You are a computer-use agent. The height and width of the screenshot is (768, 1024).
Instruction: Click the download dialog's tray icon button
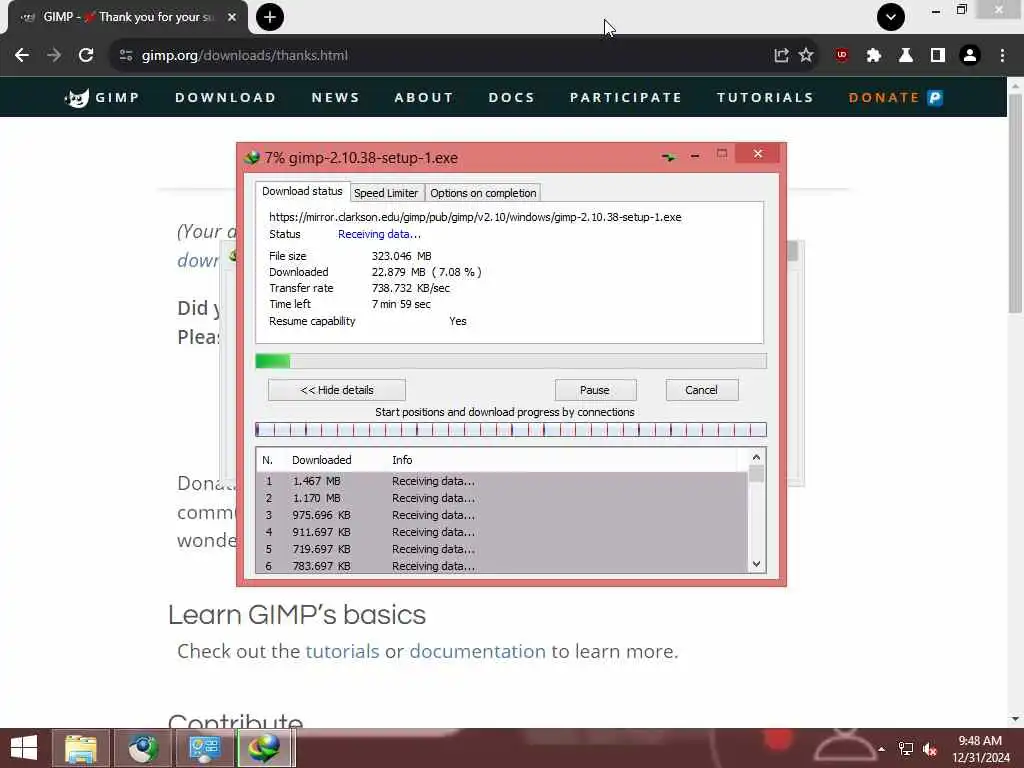[669, 157]
